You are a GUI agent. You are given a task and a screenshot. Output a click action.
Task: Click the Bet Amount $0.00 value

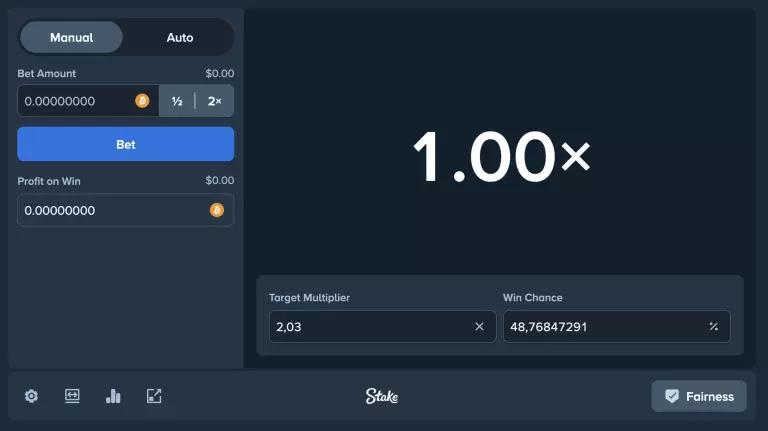click(219, 73)
